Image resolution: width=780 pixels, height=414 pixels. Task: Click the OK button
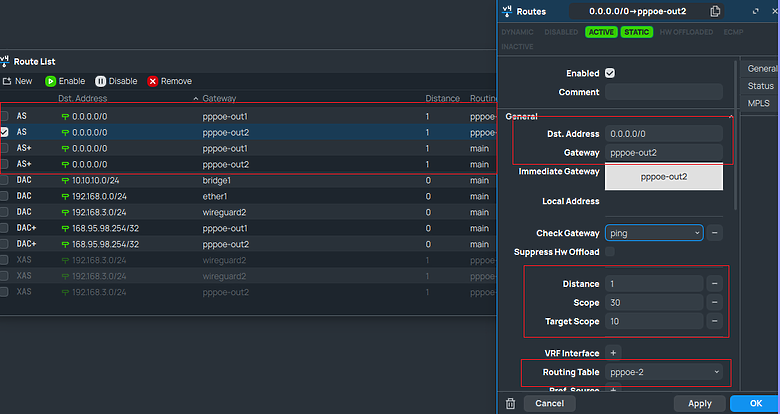coord(755,404)
